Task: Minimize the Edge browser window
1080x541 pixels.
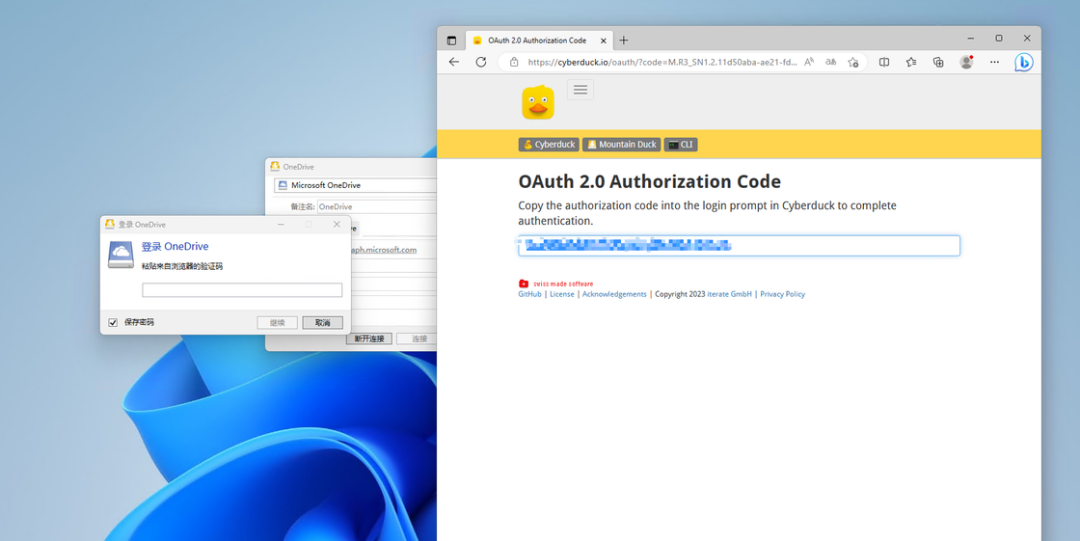Action: pyautogui.click(x=970, y=39)
